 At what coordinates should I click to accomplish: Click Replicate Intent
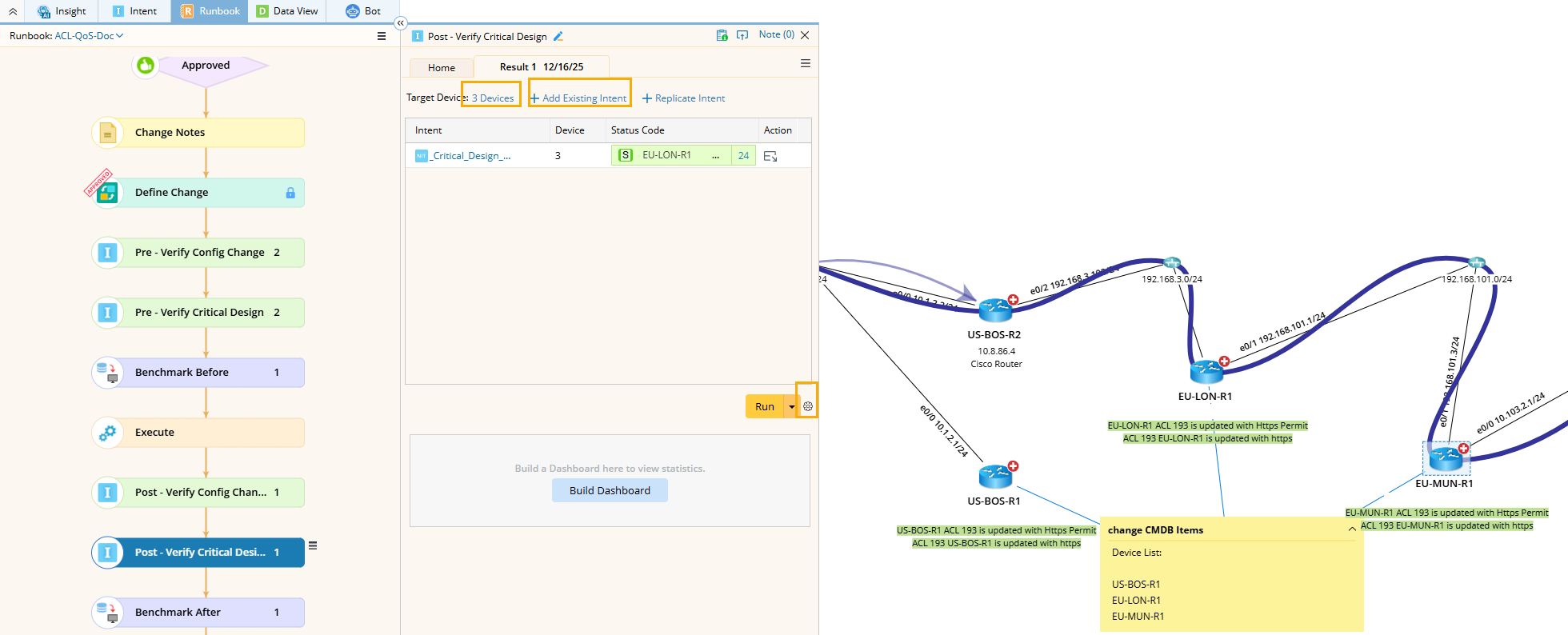(x=684, y=98)
